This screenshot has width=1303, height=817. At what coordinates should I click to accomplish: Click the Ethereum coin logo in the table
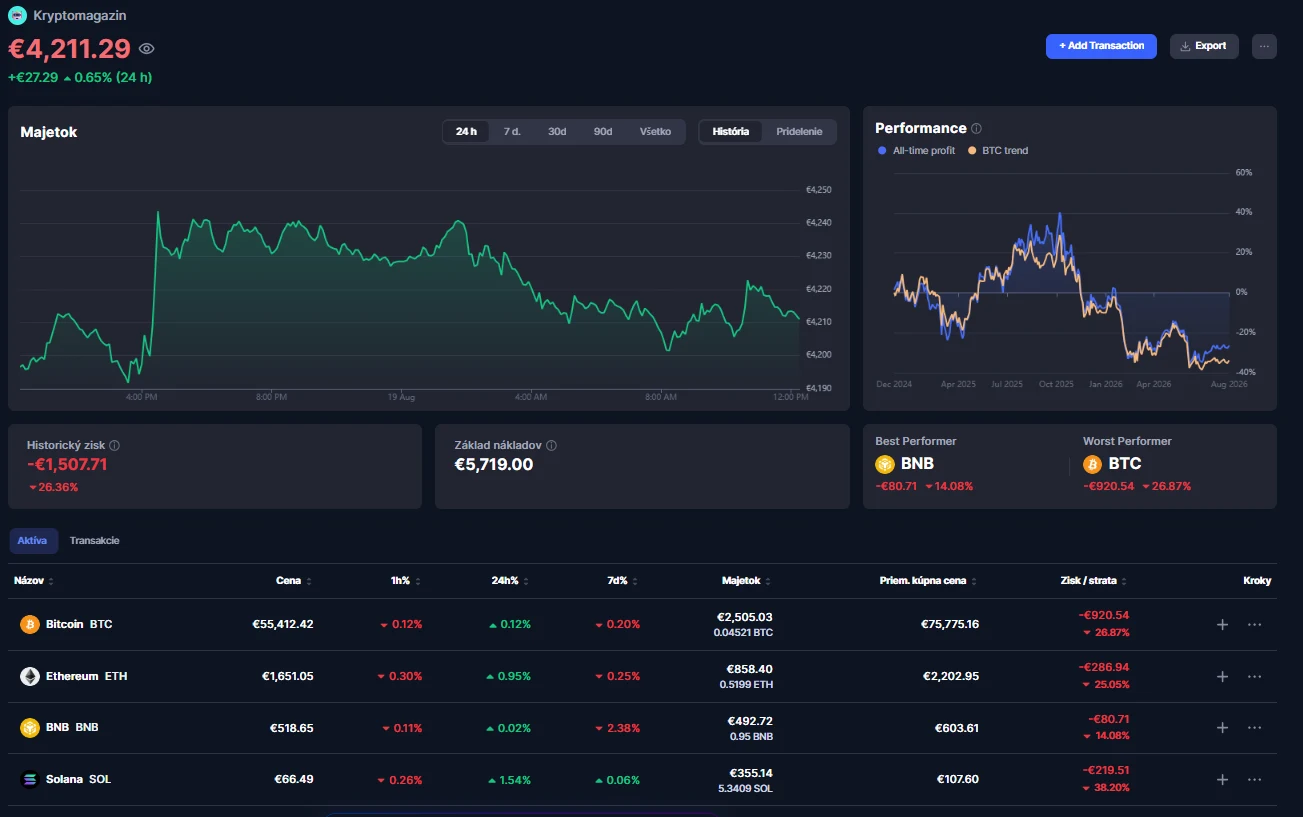pos(30,676)
